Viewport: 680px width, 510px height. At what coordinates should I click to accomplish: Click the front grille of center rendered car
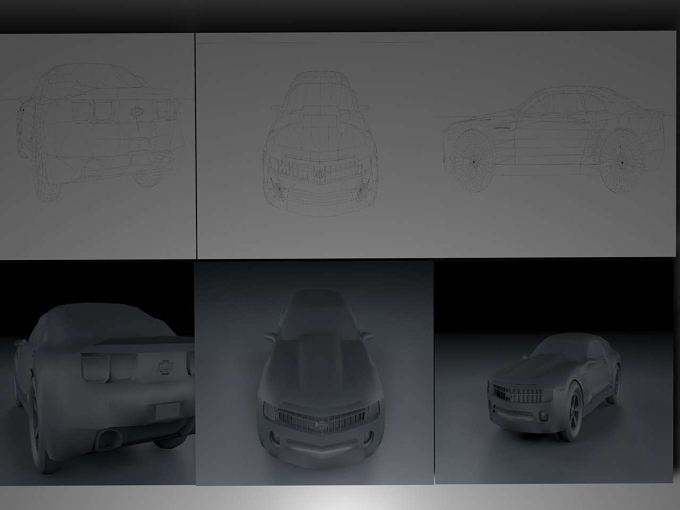[321, 419]
